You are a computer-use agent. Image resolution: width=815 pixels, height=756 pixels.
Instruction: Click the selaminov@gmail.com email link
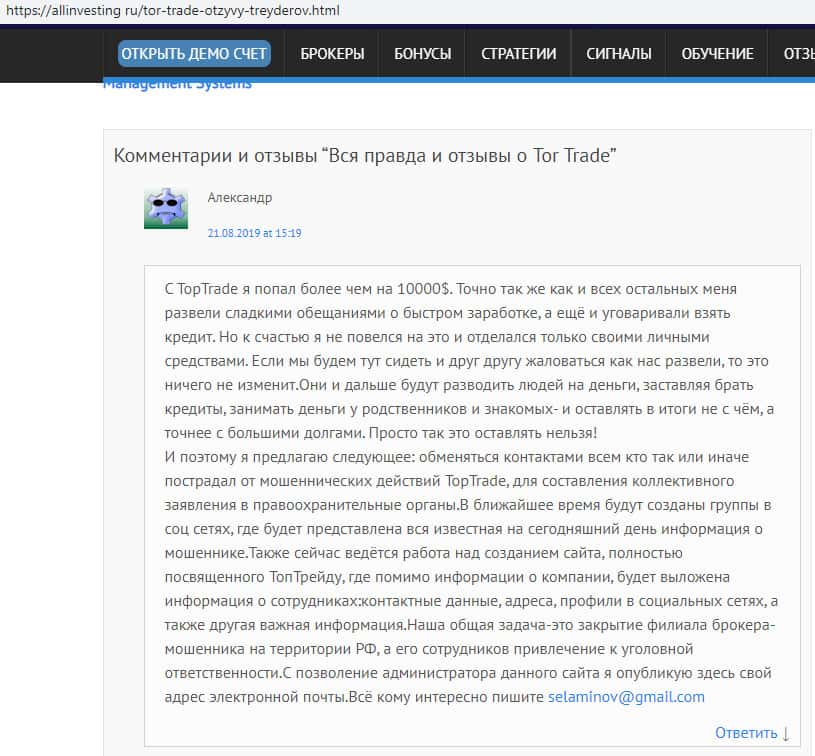626,697
